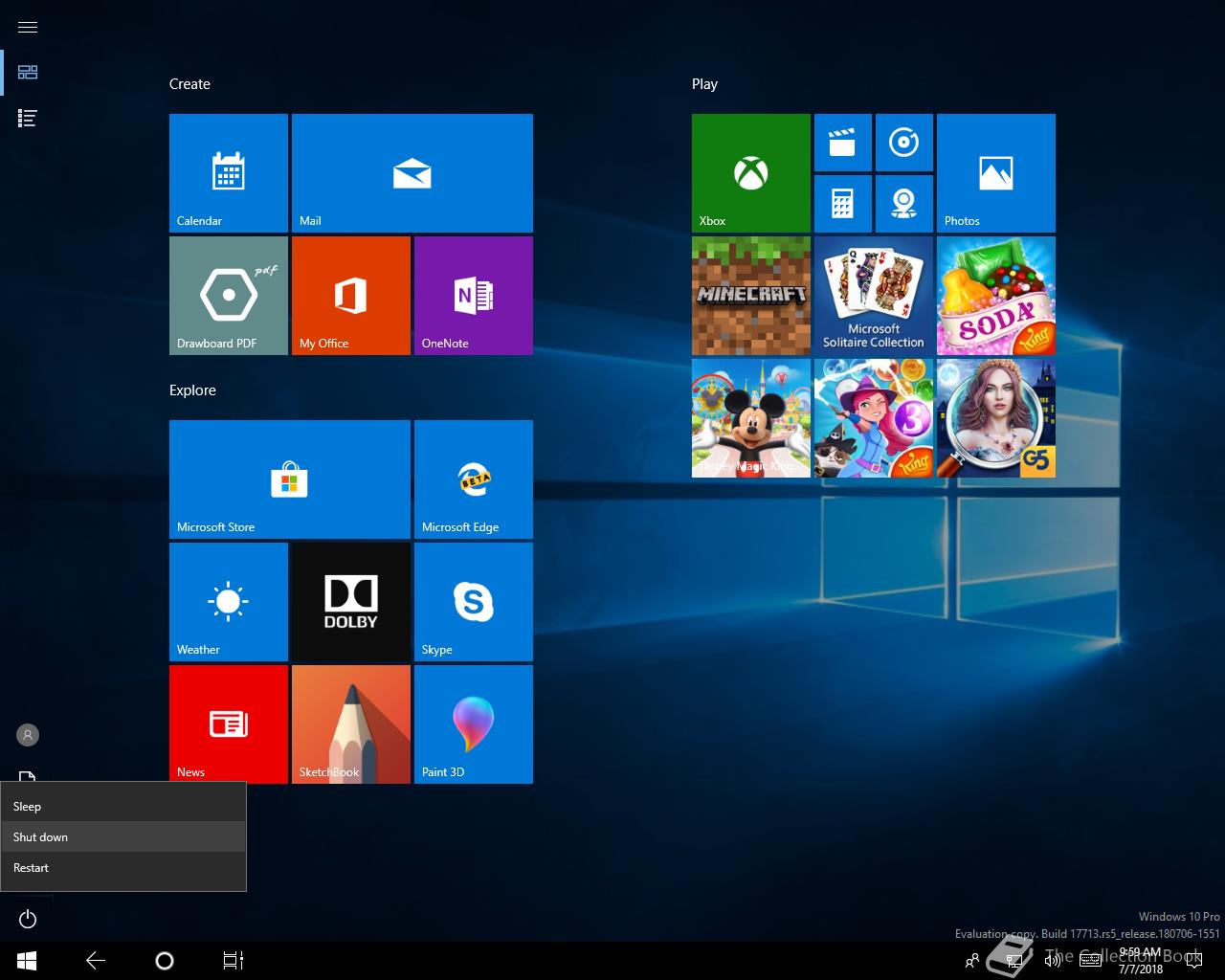Open My Office tile

pos(351,296)
